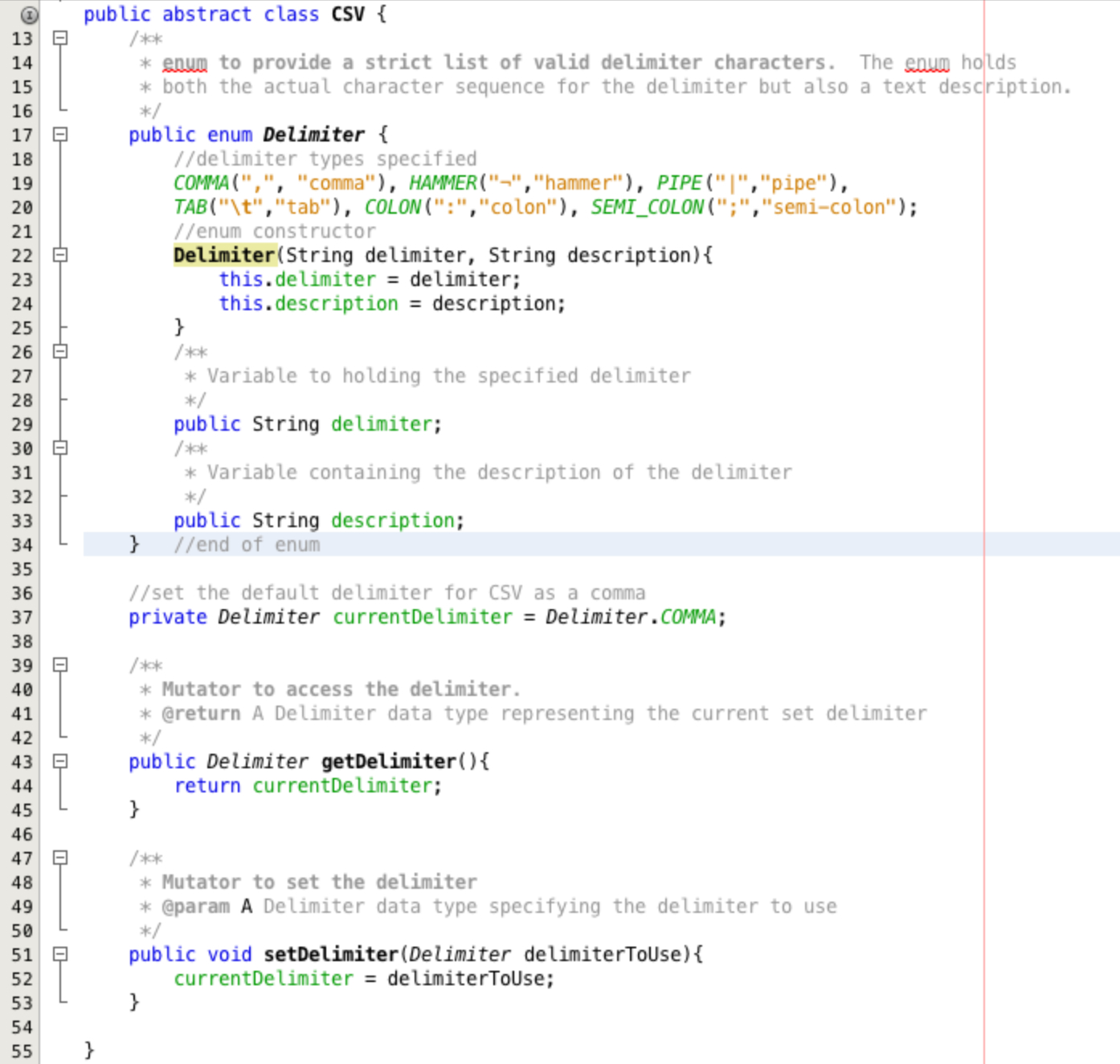Click the //delimiter types specified comment
This screenshot has height=1064, width=1120.
(325, 159)
